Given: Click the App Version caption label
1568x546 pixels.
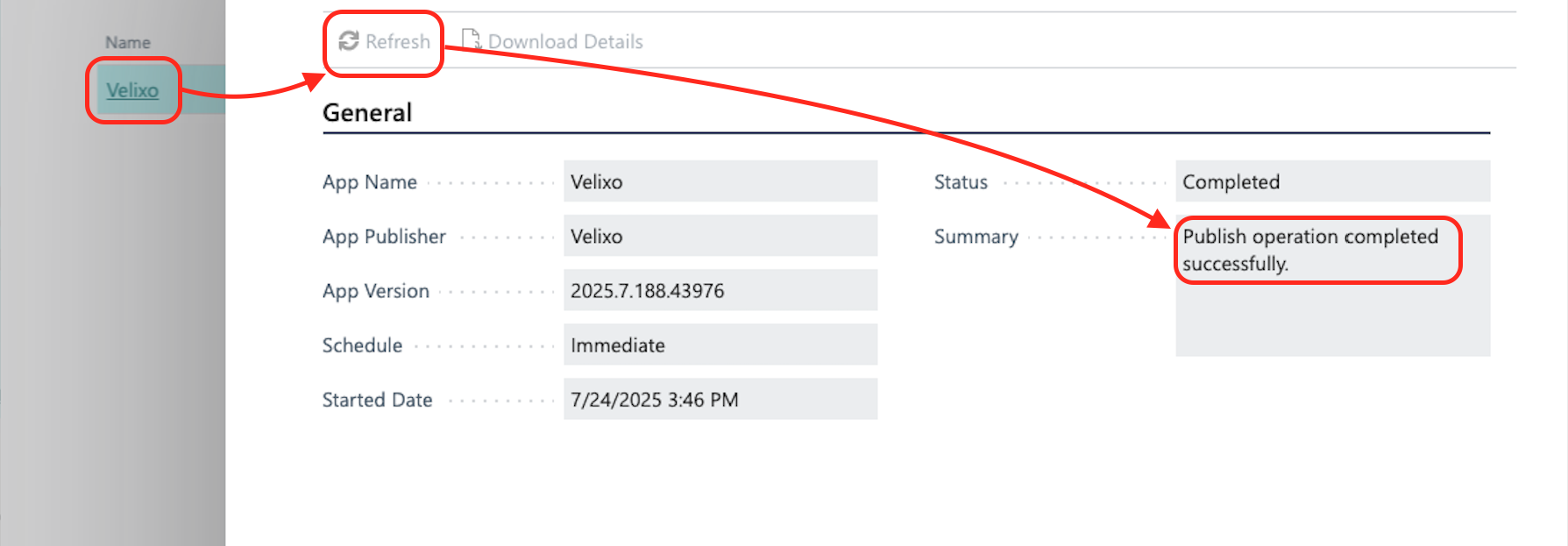Looking at the screenshot, I should point(376,291).
